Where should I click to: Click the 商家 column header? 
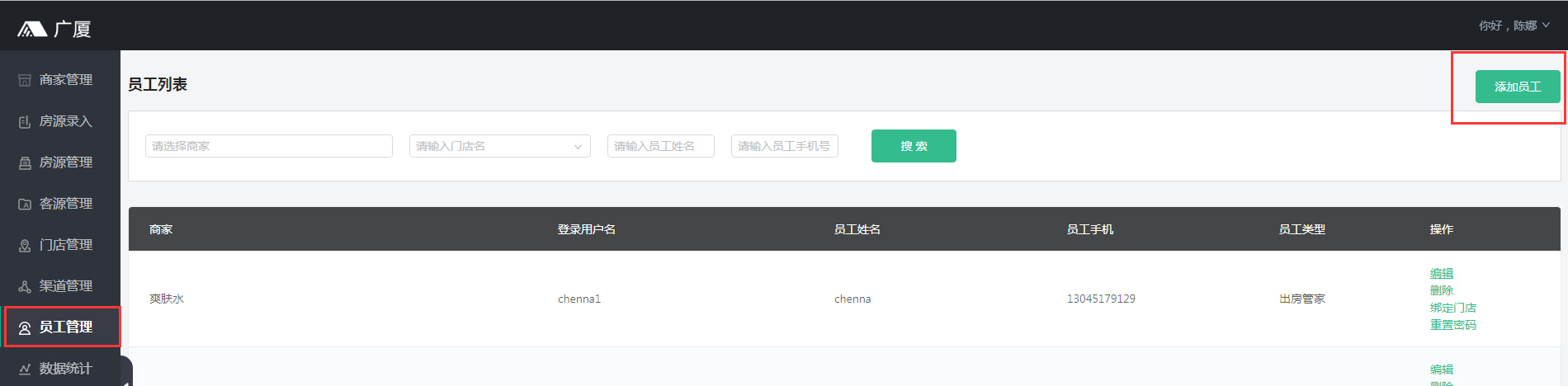pyautogui.click(x=161, y=229)
